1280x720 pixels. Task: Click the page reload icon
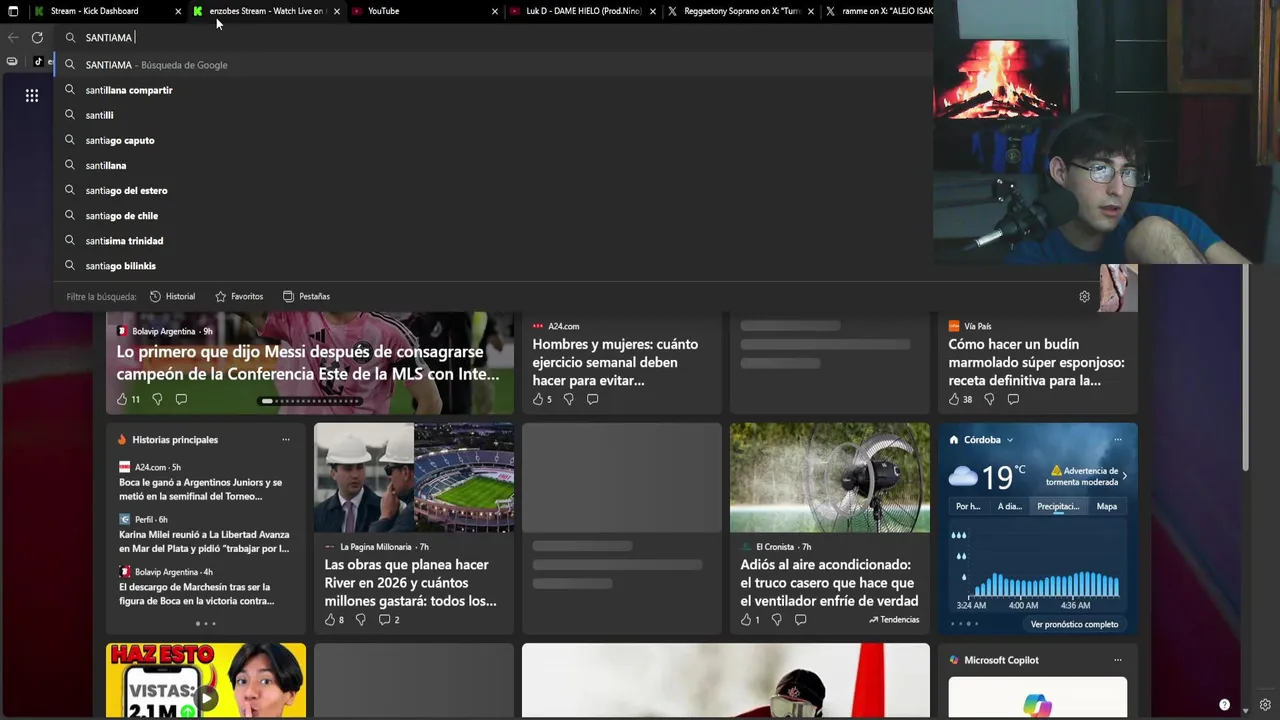pyautogui.click(x=37, y=37)
